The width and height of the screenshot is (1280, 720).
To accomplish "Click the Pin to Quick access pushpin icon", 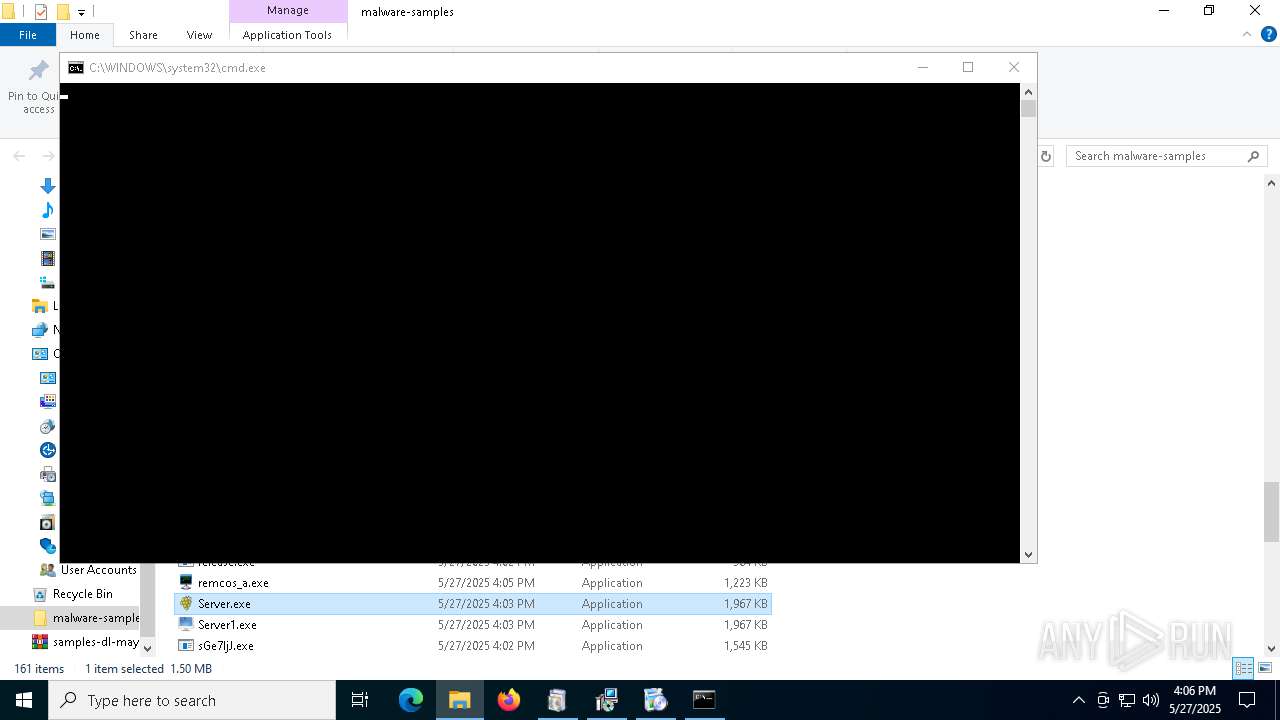I will 38,70.
